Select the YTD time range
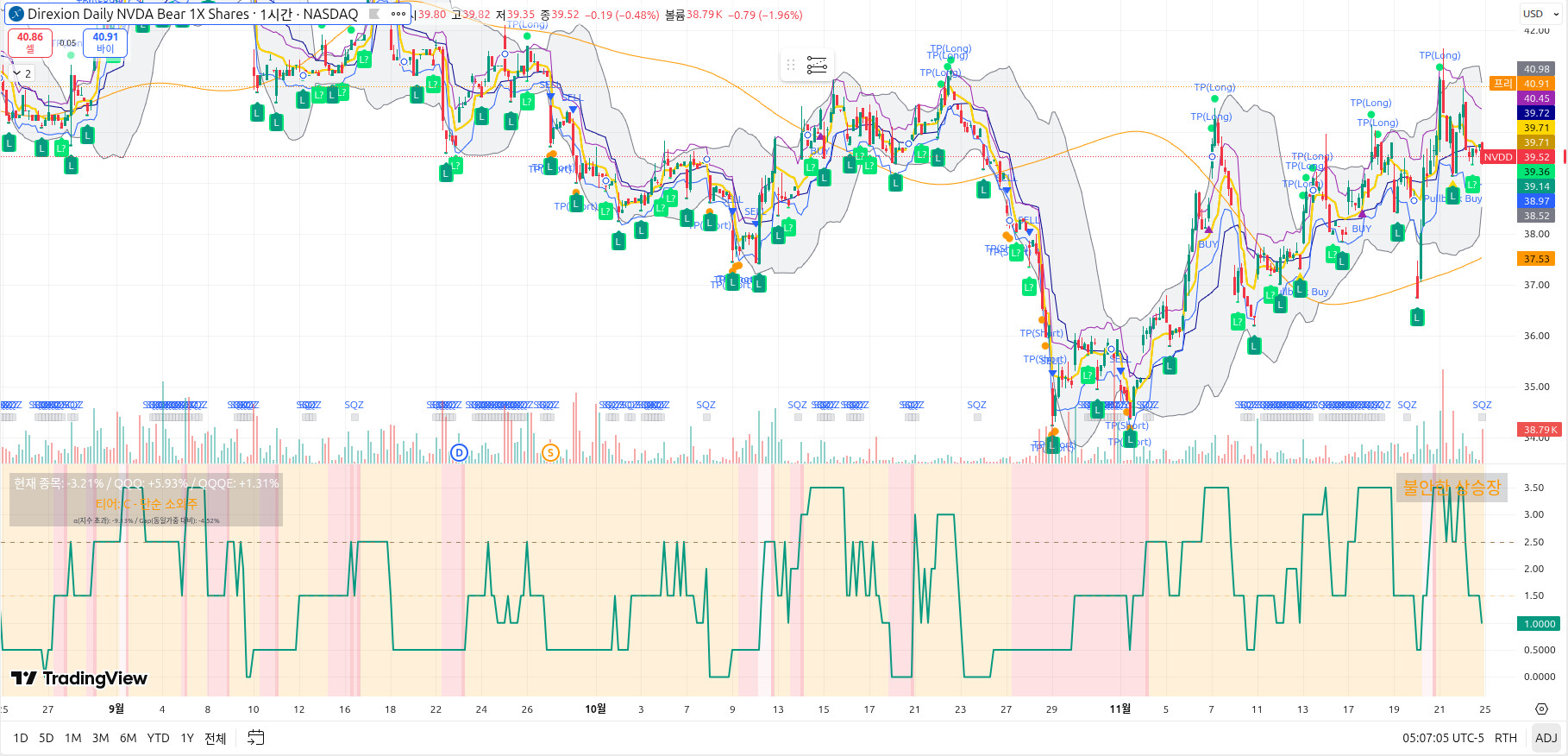Screen dimensions: 1568x756 159,738
